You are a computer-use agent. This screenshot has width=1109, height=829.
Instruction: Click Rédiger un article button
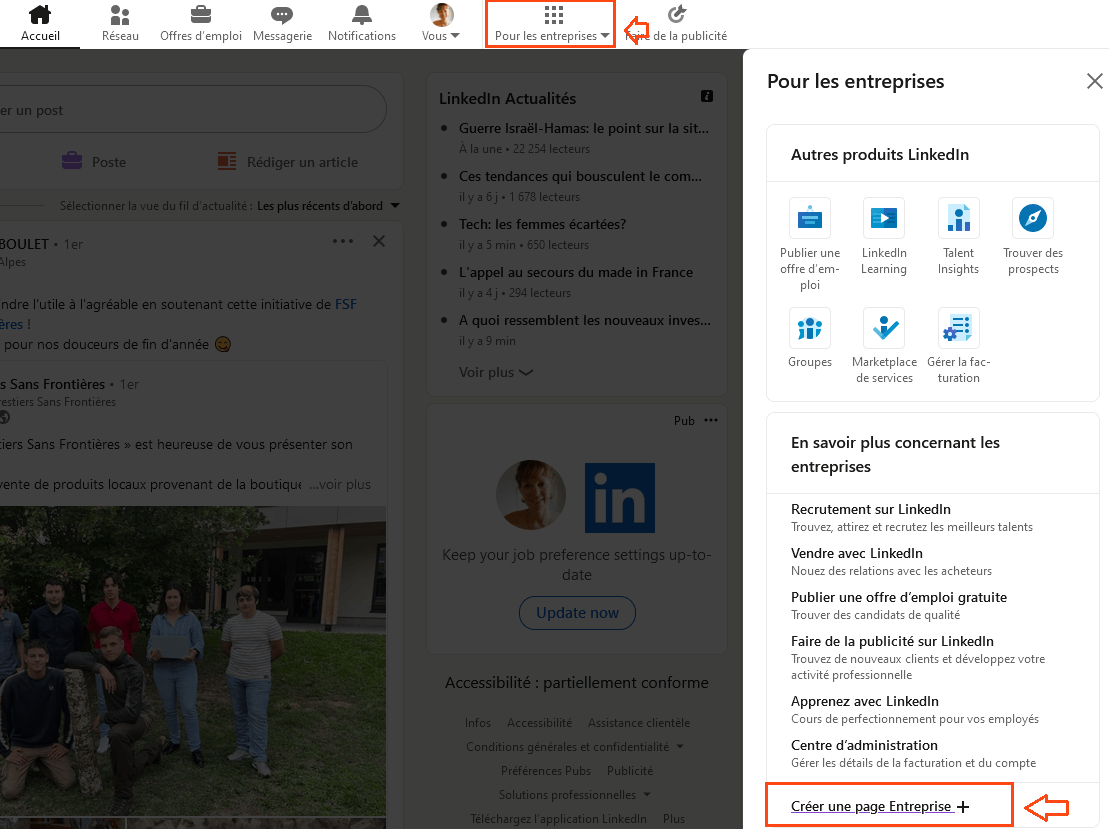288,162
